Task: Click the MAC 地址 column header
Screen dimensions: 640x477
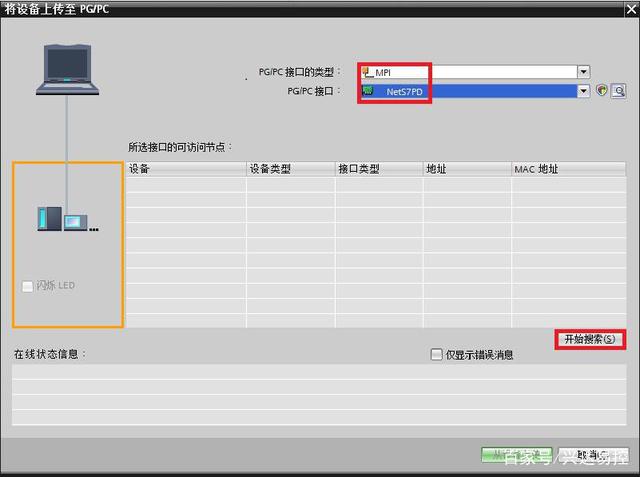Action: tap(569, 169)
